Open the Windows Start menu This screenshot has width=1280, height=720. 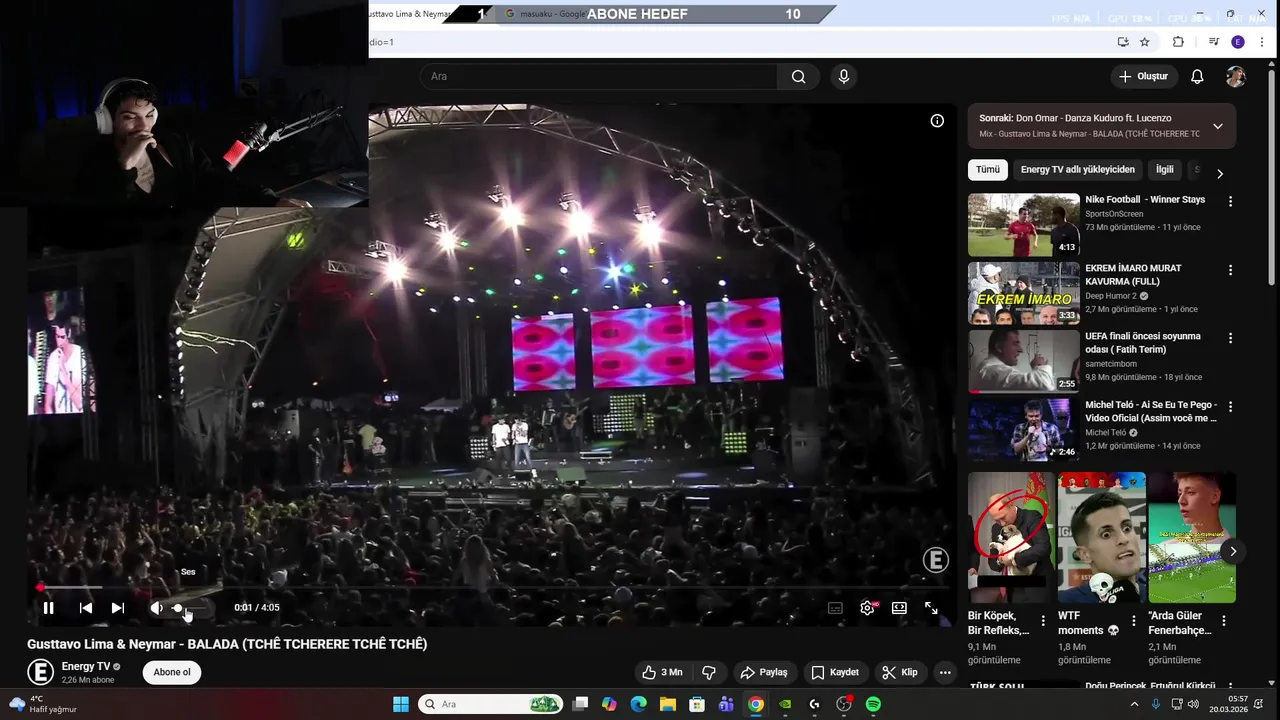click(x=401, y=704)
